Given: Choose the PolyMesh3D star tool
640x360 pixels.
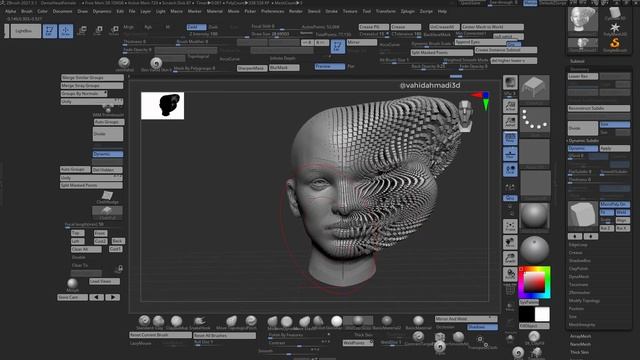Looking at the screenshot, I should (615, 28).
